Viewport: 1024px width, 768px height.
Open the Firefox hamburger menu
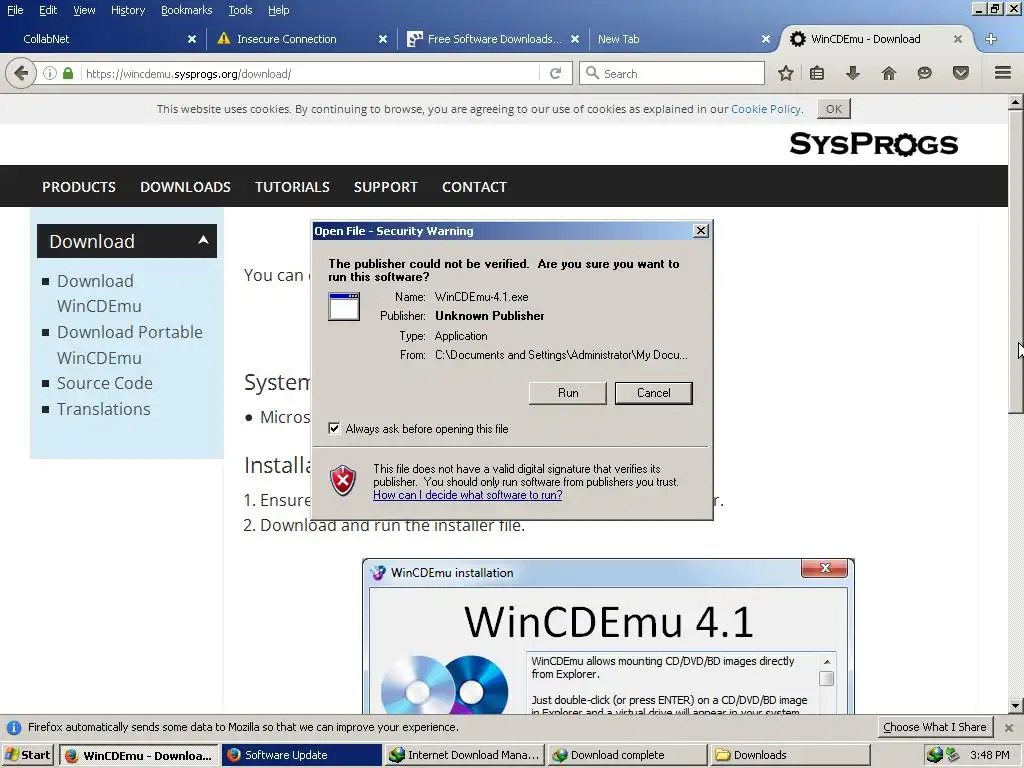(1002, 73)
